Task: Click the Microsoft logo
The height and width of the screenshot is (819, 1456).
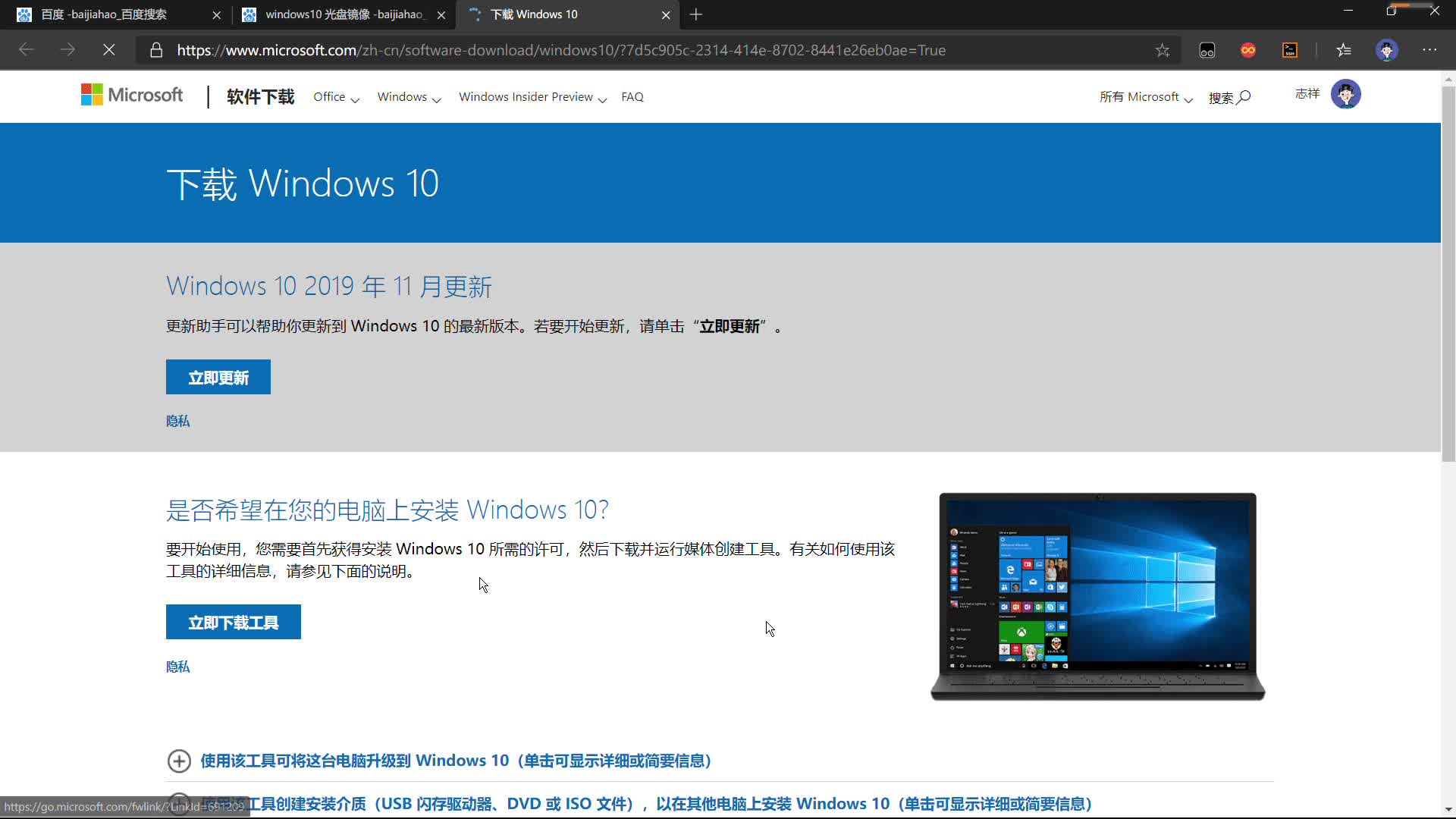Action: pos(132,95)
